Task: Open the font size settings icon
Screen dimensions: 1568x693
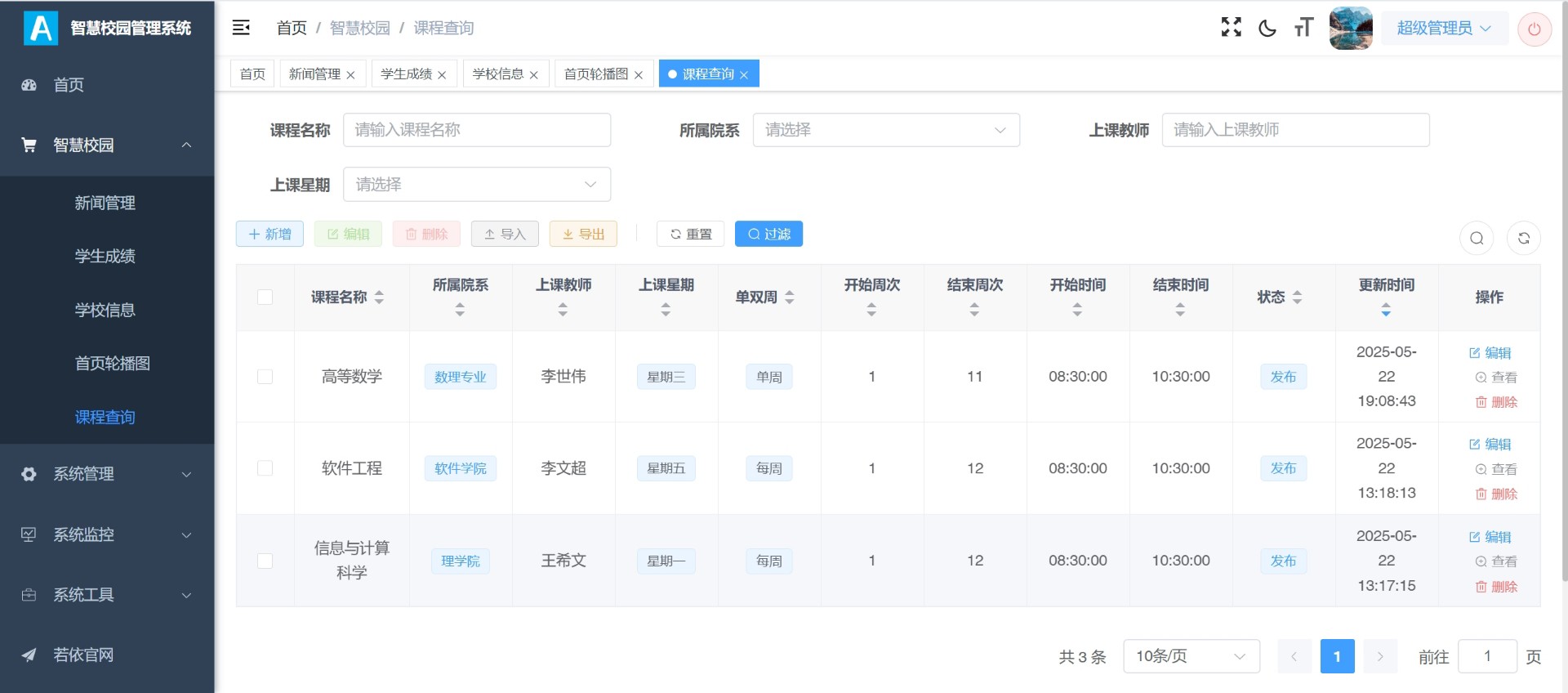Action: tap(1303, 28)
